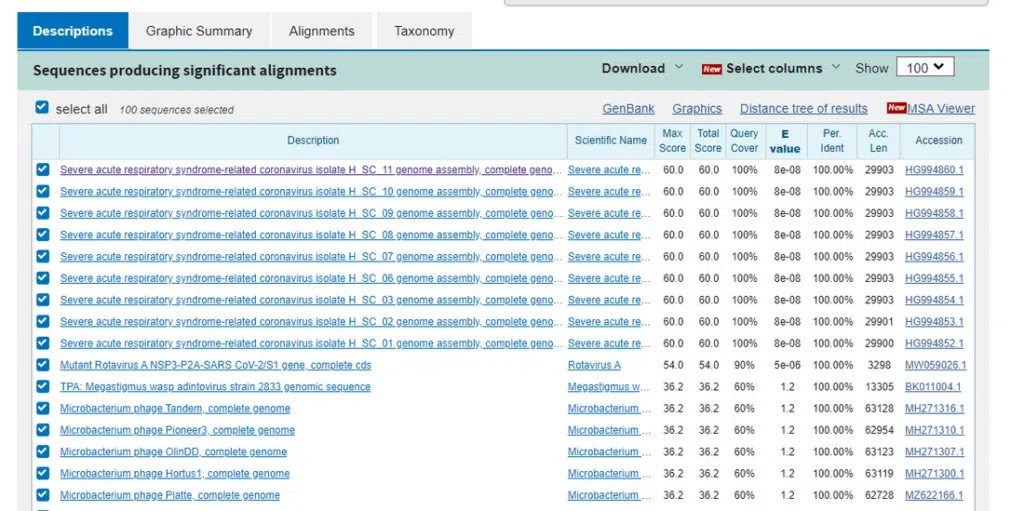1024x511 pixels.
Task: Click the 90% query cover cell
Action: pyautogui.click(x=744, y=365)
